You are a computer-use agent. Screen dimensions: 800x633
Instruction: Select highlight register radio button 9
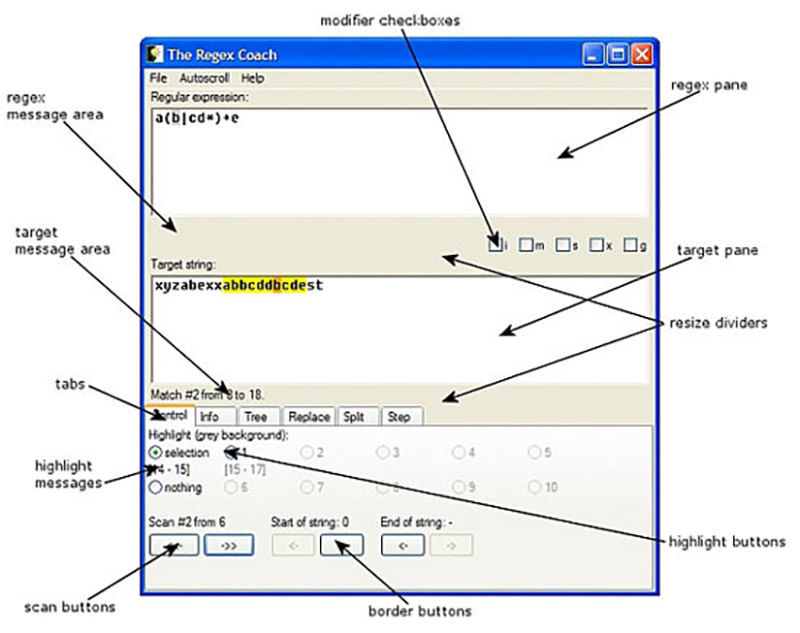[458, 487]
